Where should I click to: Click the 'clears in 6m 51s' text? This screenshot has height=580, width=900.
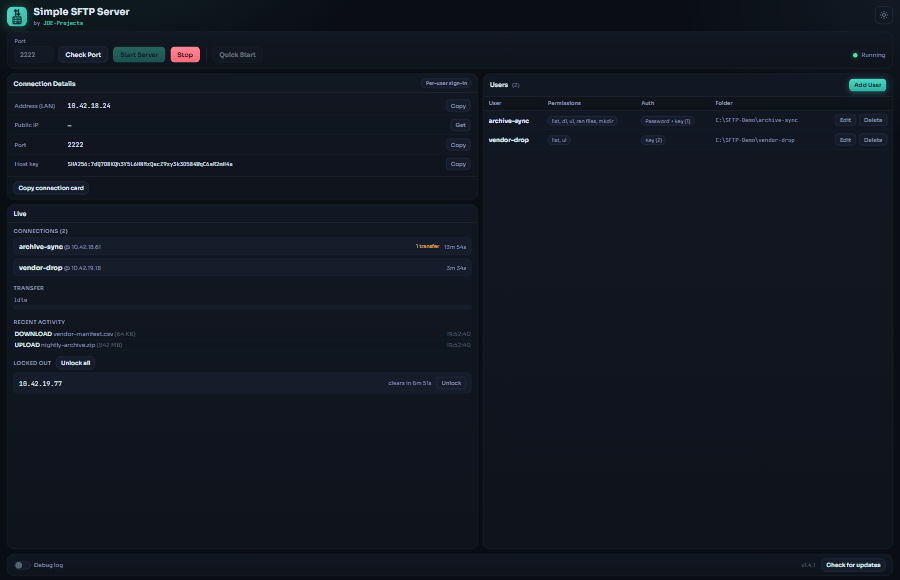pos(409,383)
